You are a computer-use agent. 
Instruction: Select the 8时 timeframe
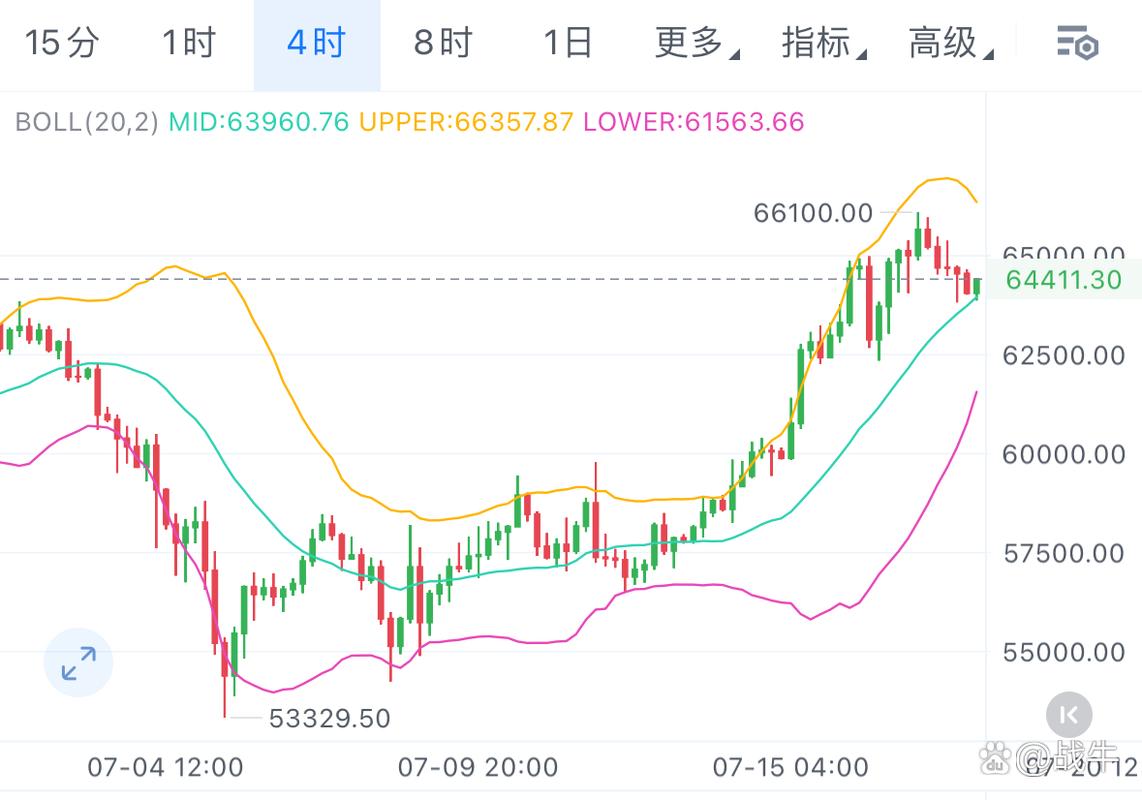443,44
